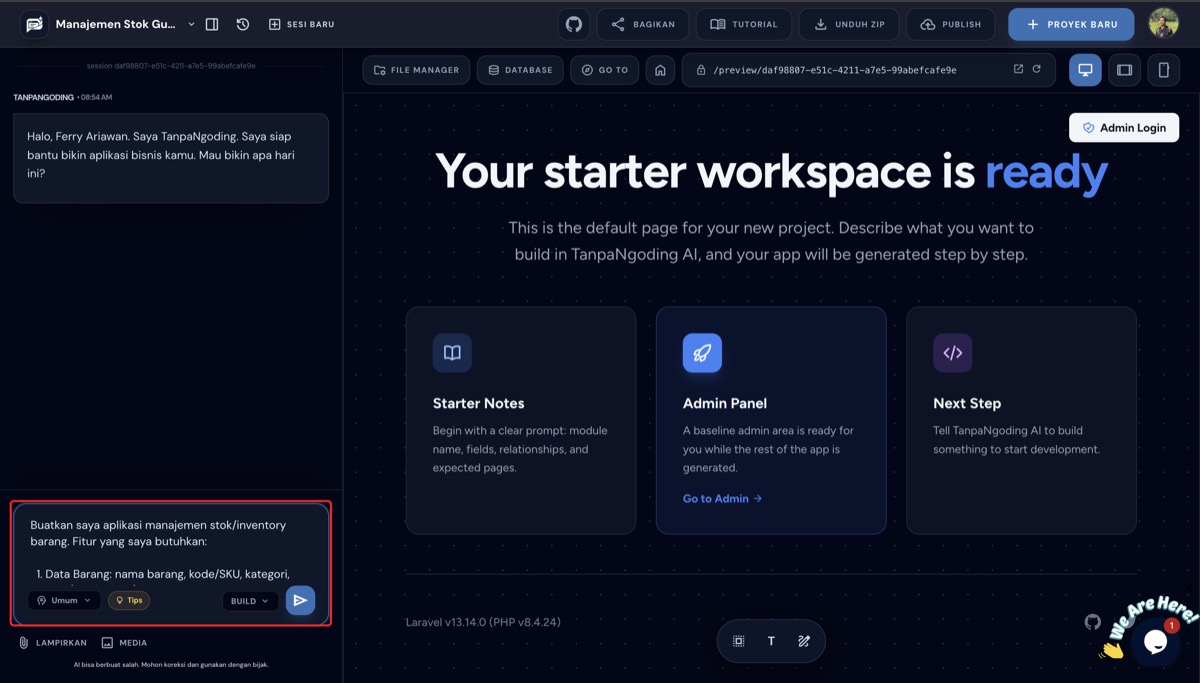
Task: Open the Umum category dropdown
Action: pos(64,600)
